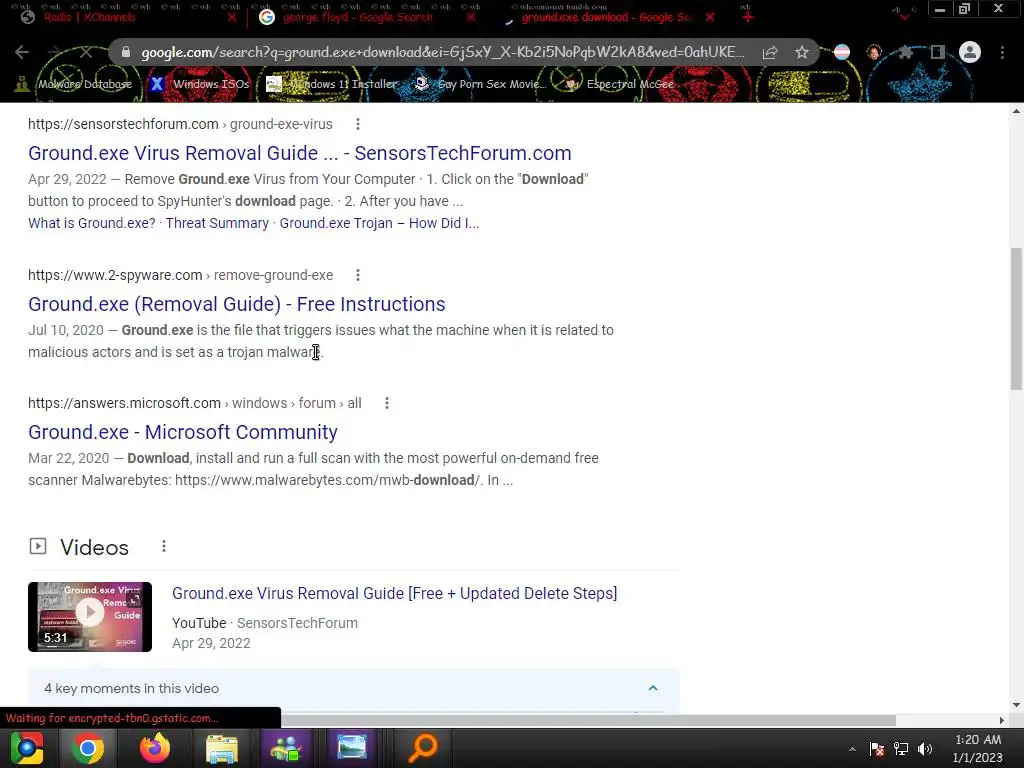Click the padlock site info icon
This screenshot has height=768, width=1024.
coord(126,52)
